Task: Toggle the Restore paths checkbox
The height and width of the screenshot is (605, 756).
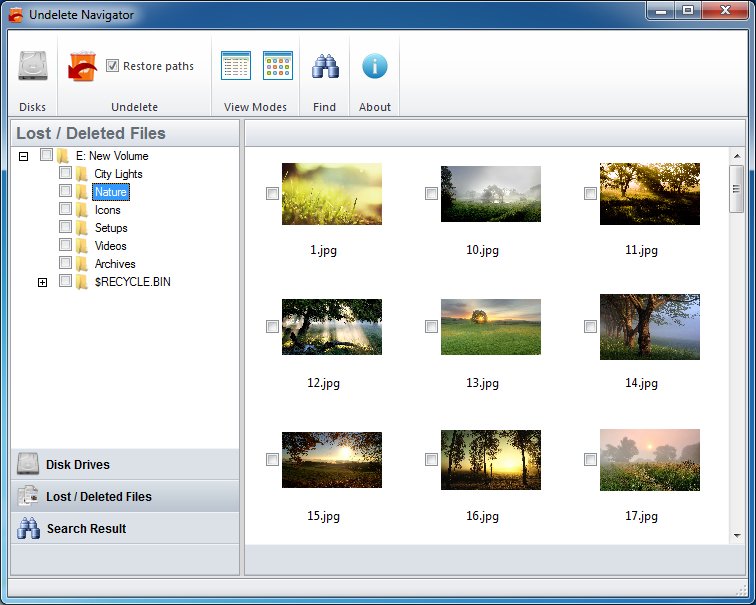Action: coord(113,66)
